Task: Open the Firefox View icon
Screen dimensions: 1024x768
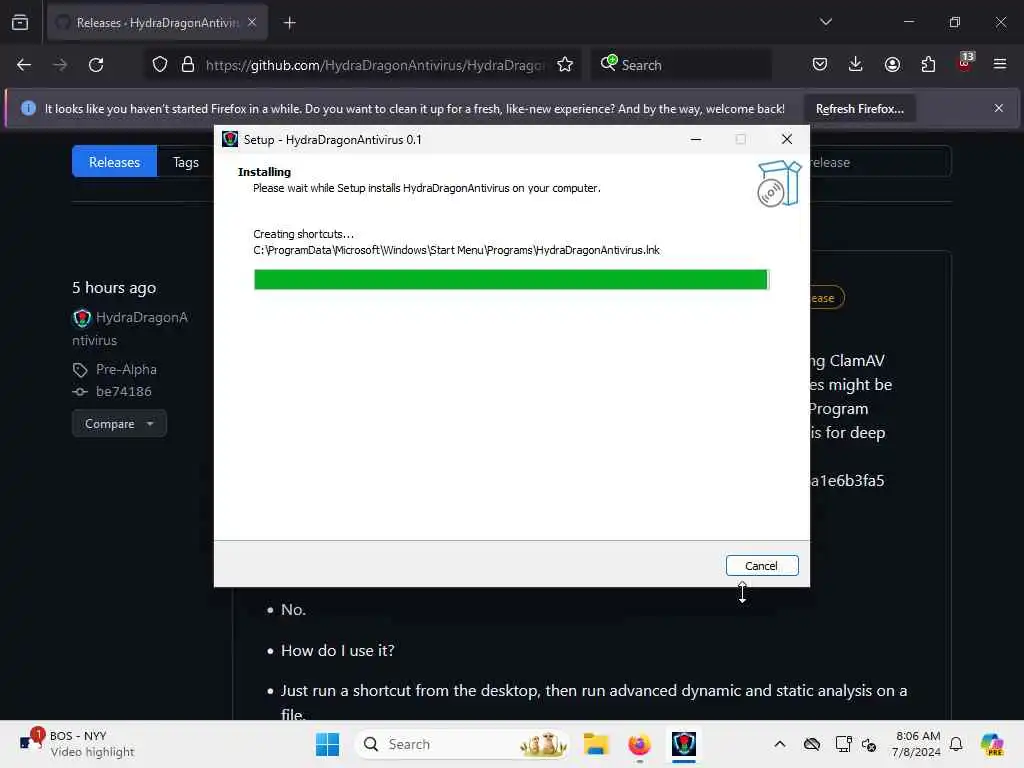Action: 20,23
